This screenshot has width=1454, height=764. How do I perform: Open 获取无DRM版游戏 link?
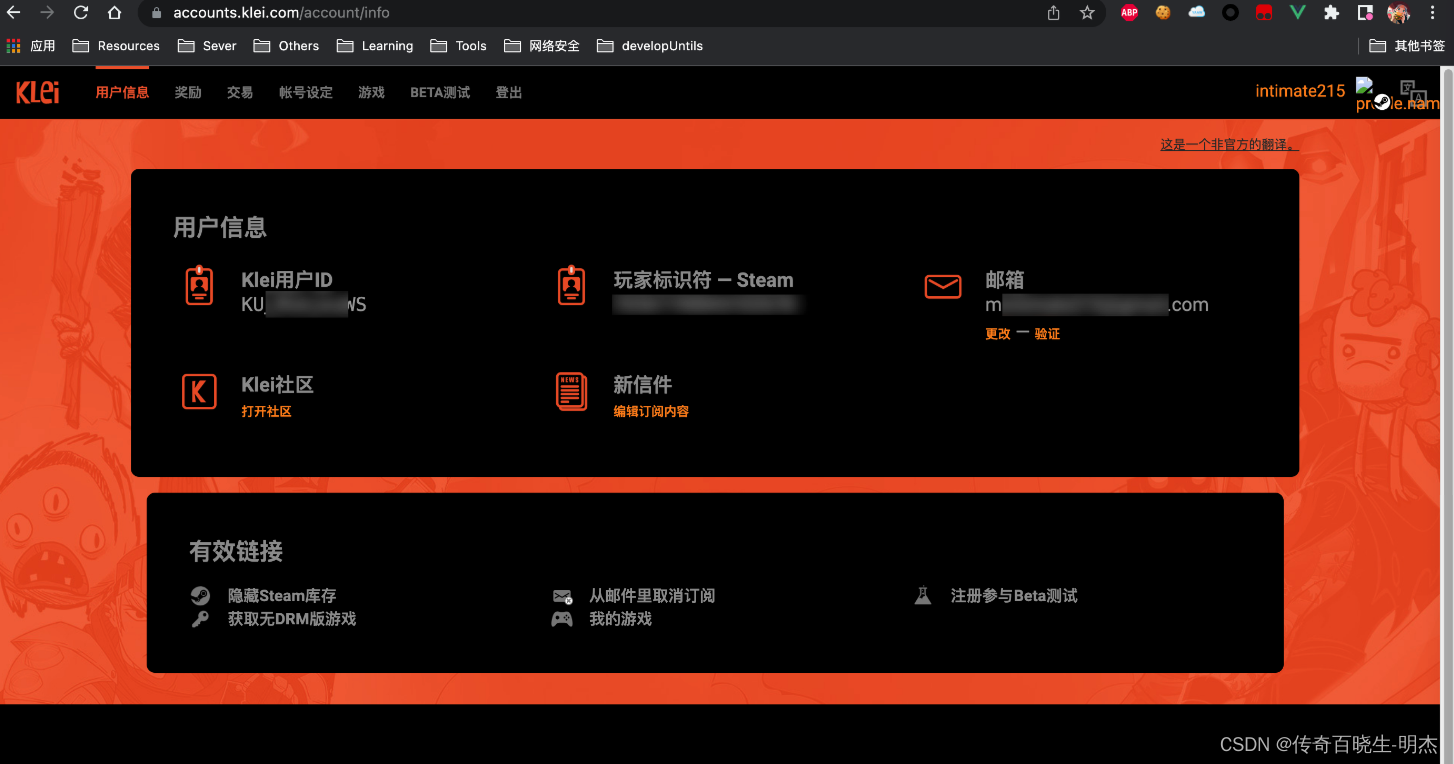(292, 619)
